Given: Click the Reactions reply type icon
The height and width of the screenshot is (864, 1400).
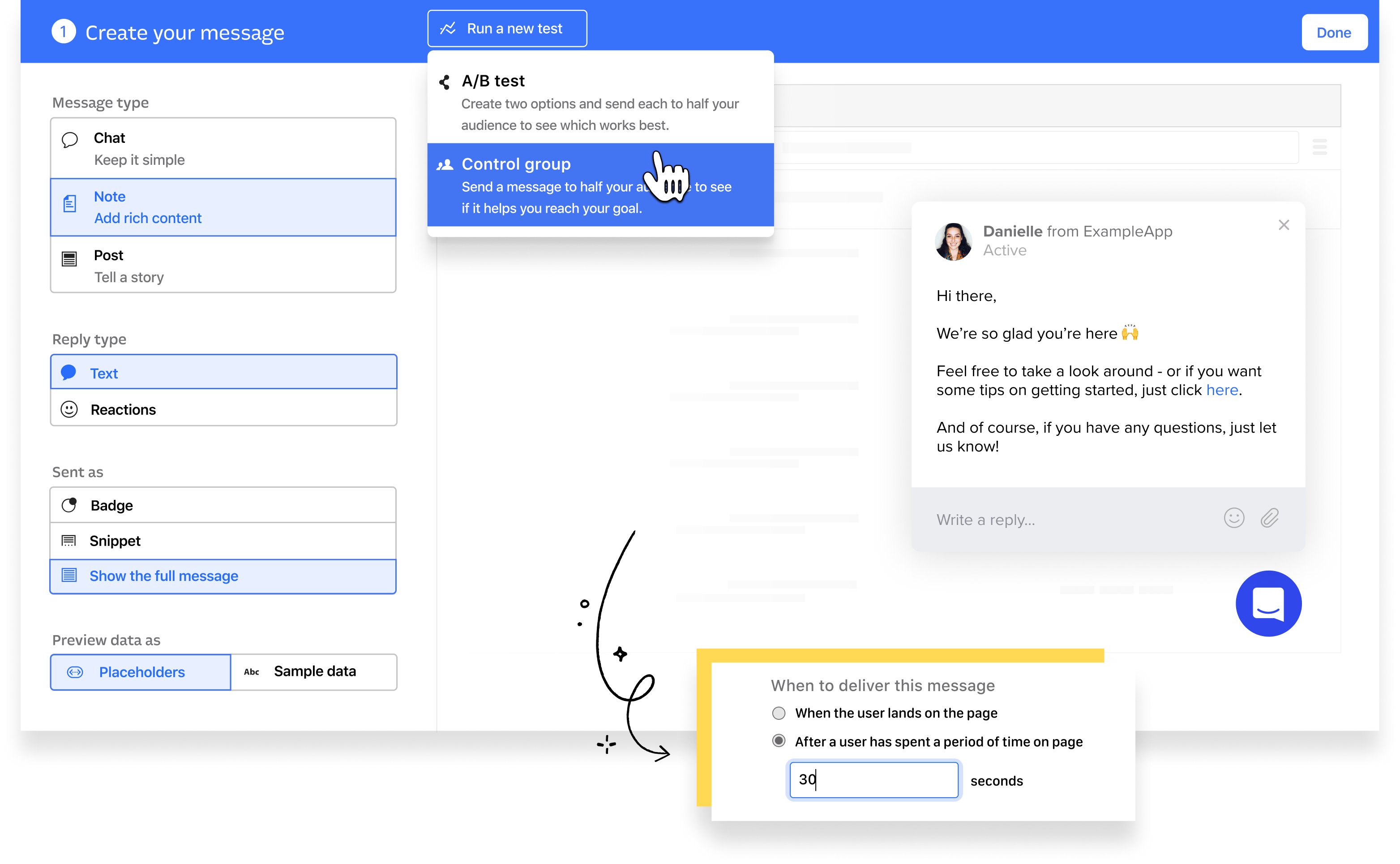Looking at the screenshot, I should [x=70, y=410].
